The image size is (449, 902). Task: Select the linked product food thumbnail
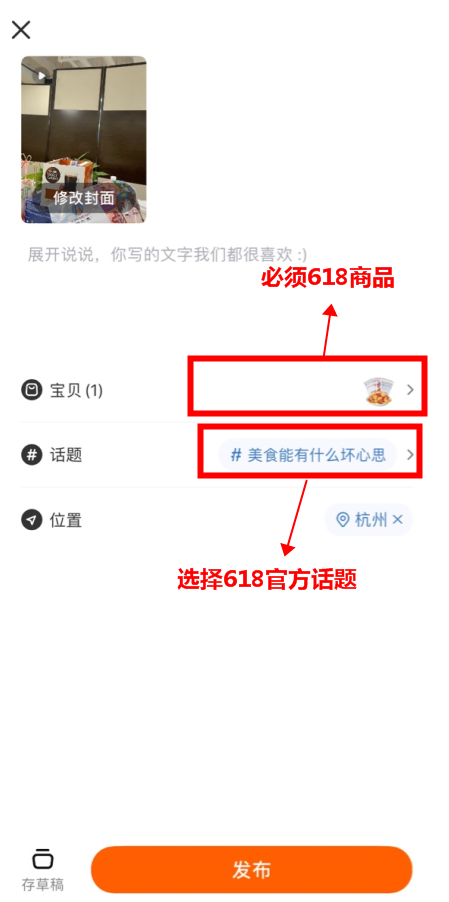coord(382,391)
